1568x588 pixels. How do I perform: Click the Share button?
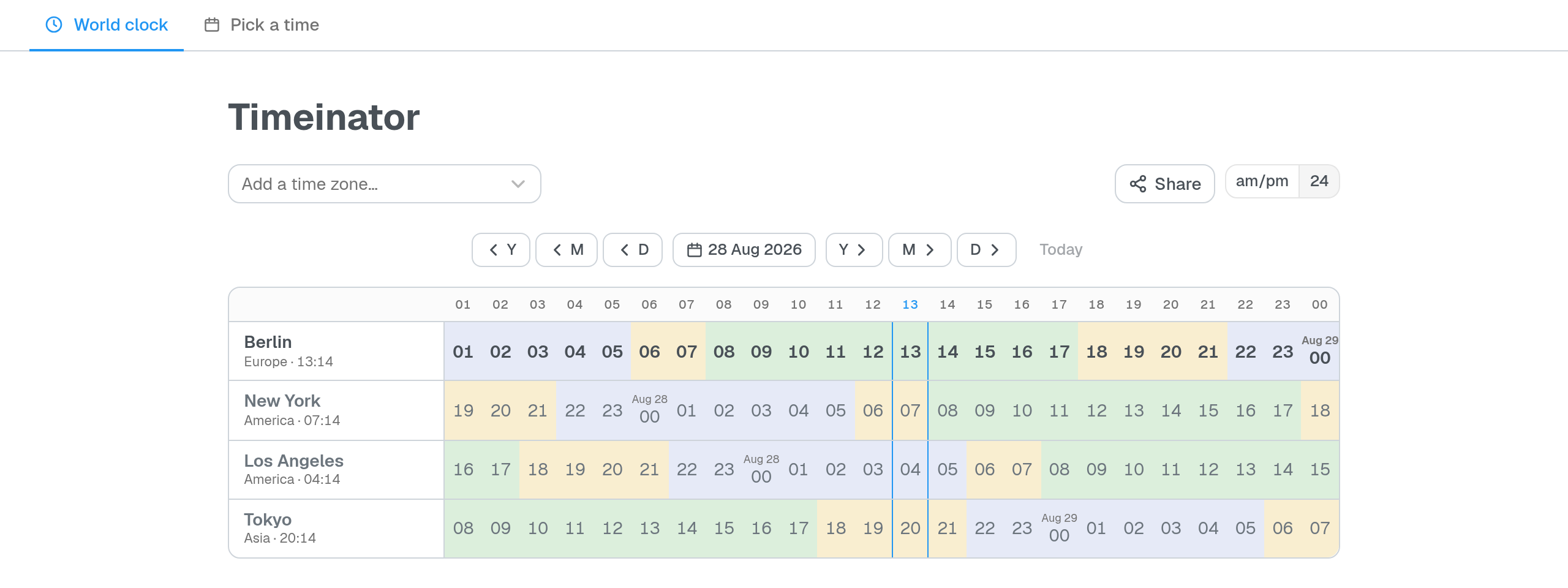[x=1164, y=184]
